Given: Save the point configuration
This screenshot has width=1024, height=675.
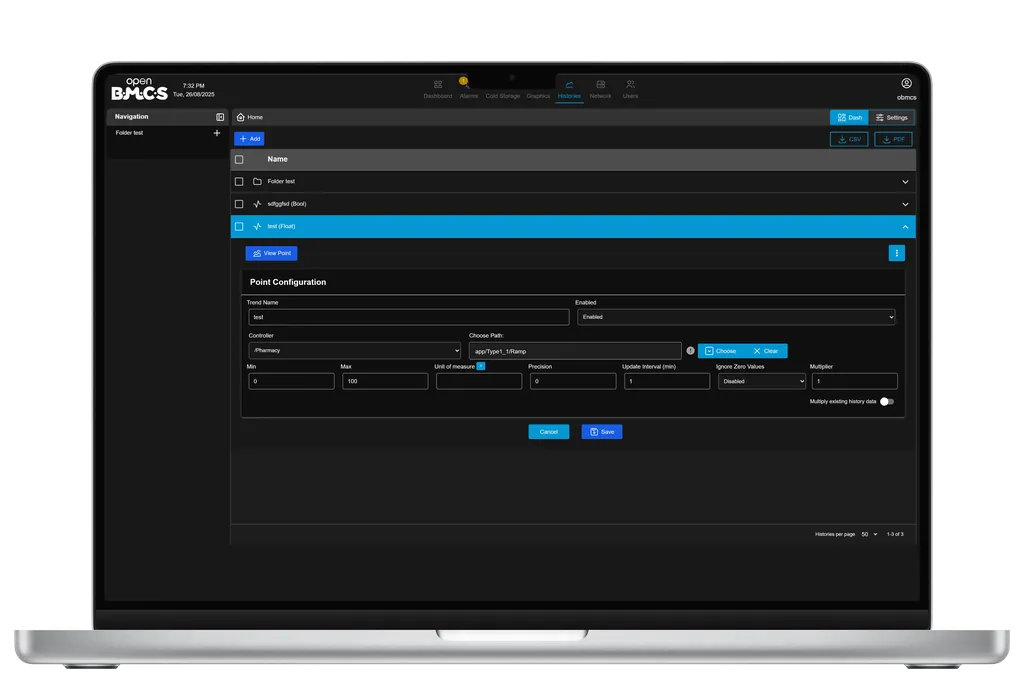Looking at the screenshot, I should pos(602,432).
